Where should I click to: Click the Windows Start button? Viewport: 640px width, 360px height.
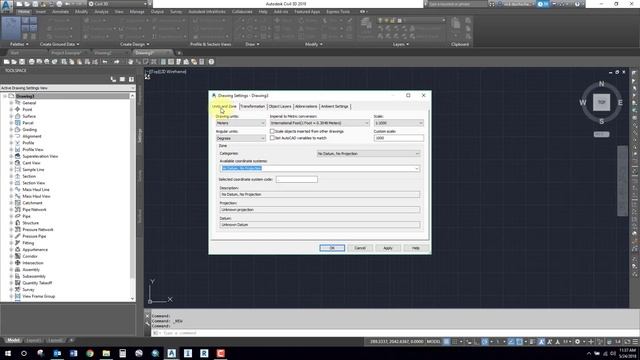7,353
